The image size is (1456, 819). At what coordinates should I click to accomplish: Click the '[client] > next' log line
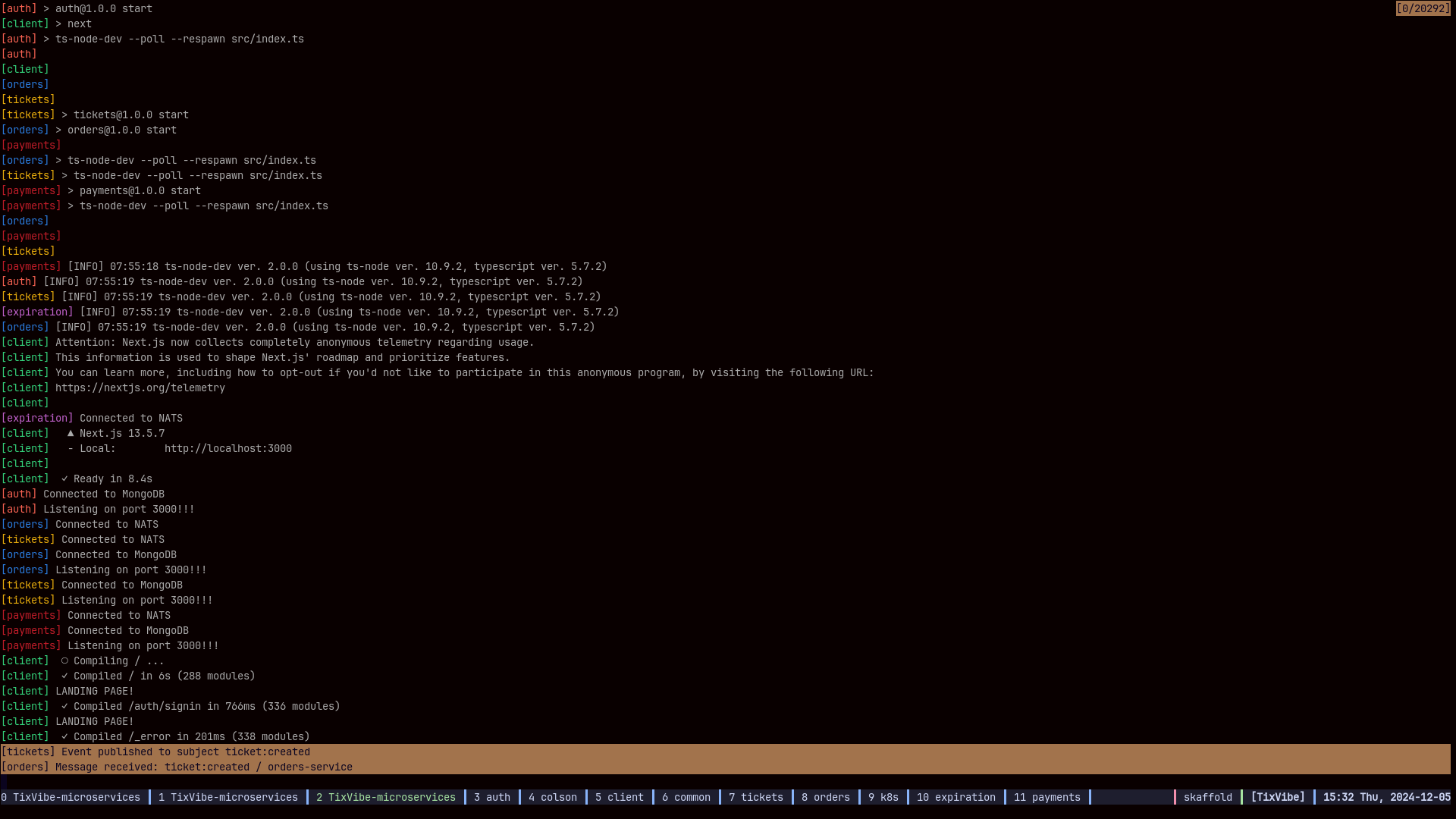coord(46,24)
